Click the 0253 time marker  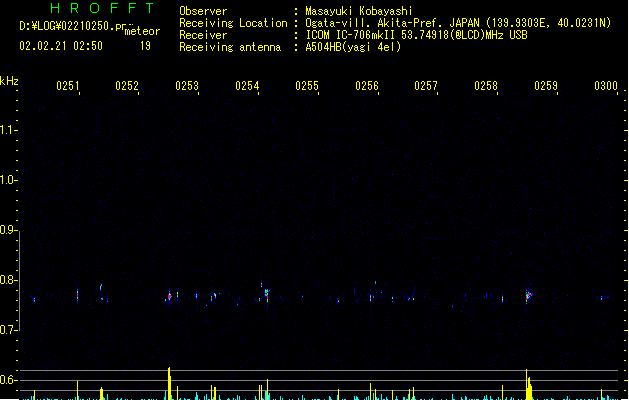tap(187, 86)
